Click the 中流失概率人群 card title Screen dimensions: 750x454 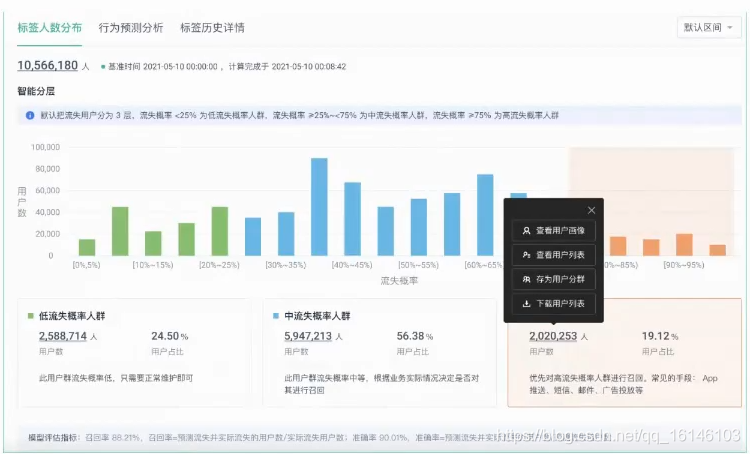coord(317,316)
